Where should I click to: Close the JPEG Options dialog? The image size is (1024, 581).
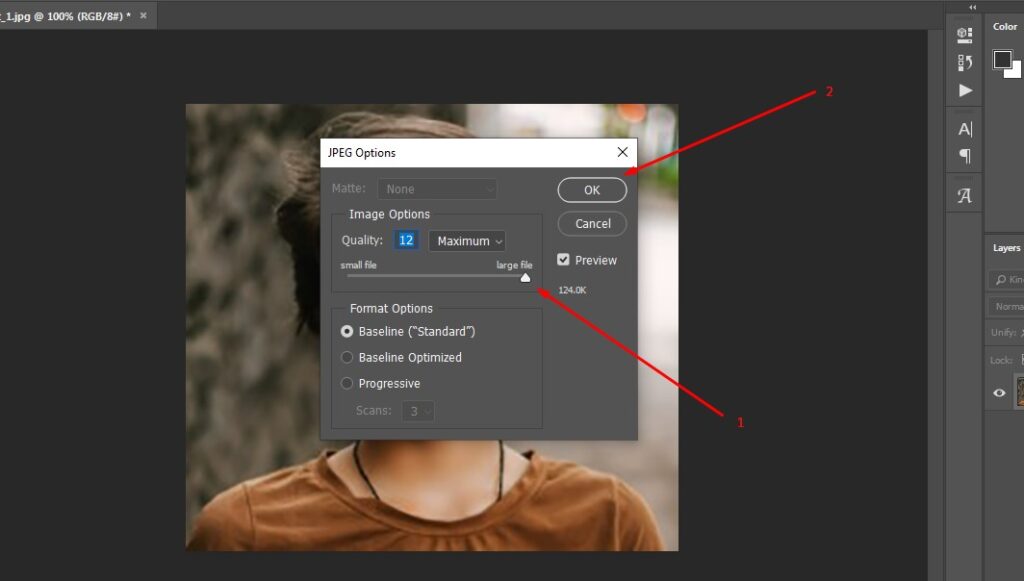pyautogui.click(x=622, y=152)
